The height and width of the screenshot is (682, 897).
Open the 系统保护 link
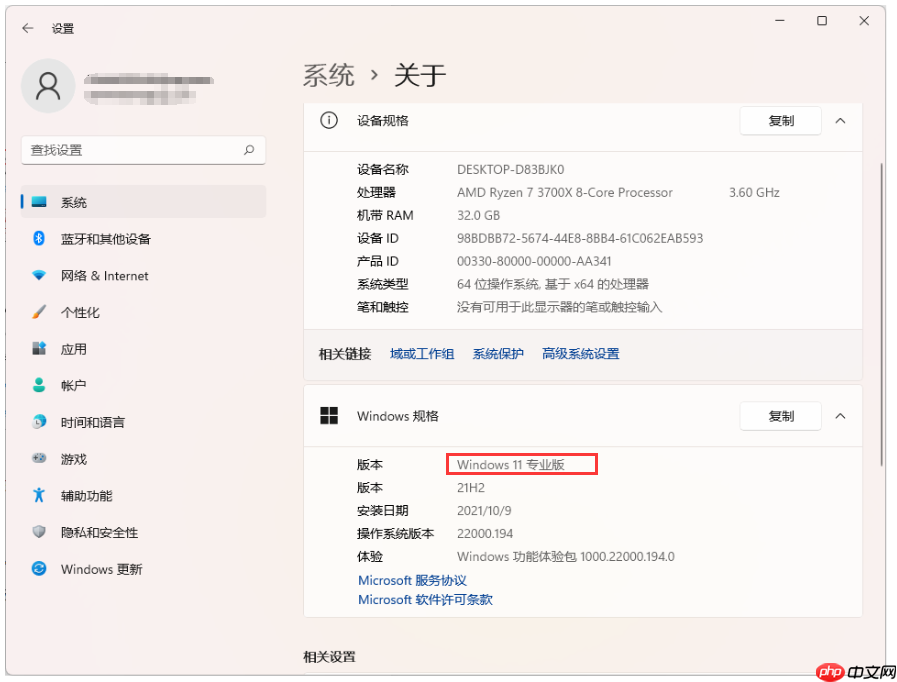coord(497,353)
